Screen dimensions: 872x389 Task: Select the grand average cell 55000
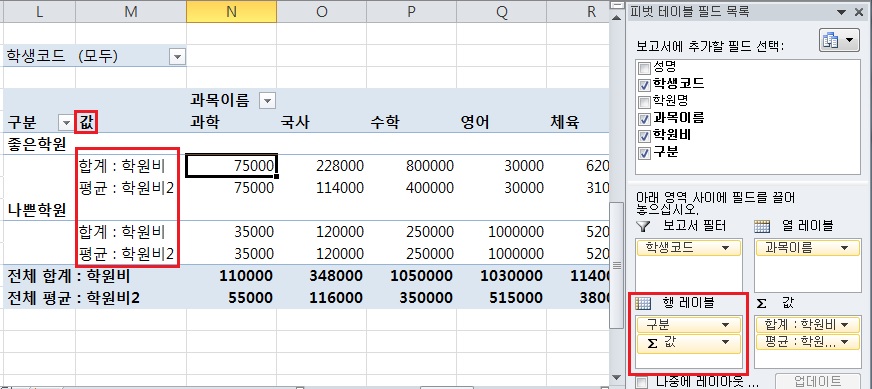[x=231, y=298]
